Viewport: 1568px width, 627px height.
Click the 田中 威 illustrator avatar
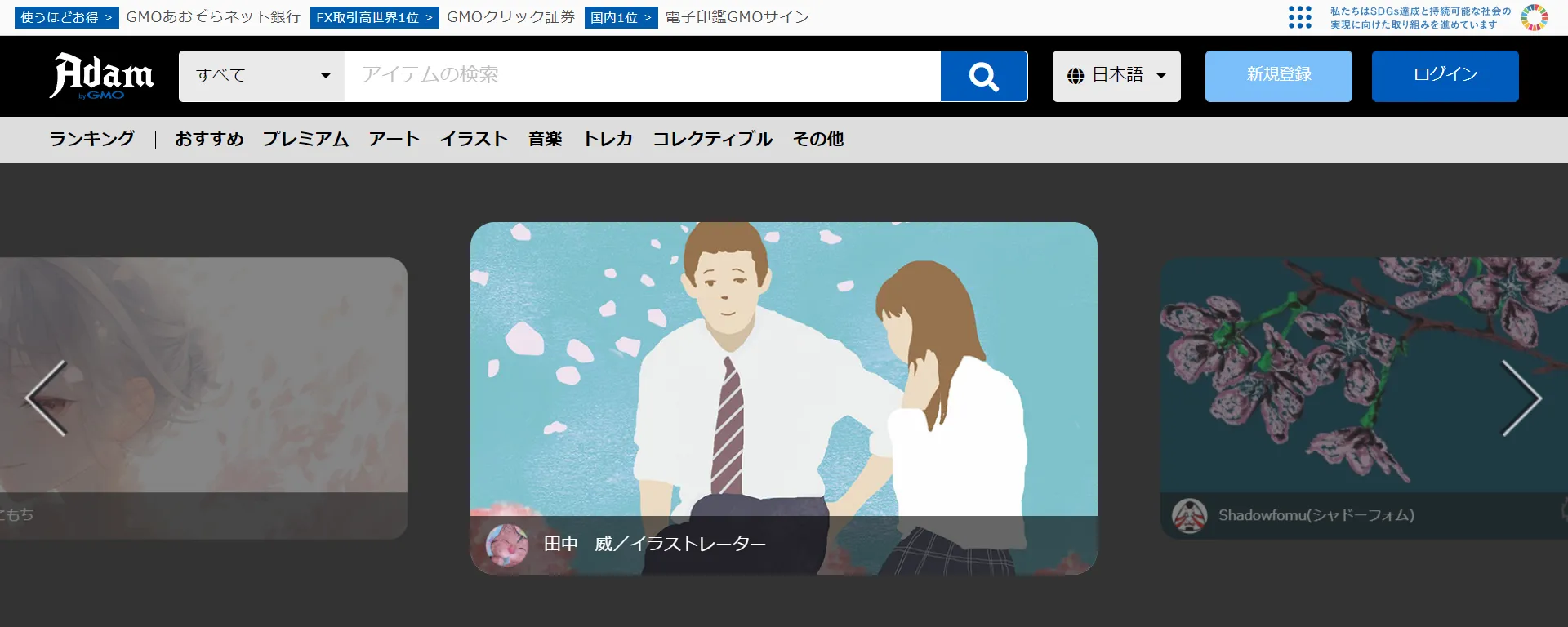(x=506, y=545)
